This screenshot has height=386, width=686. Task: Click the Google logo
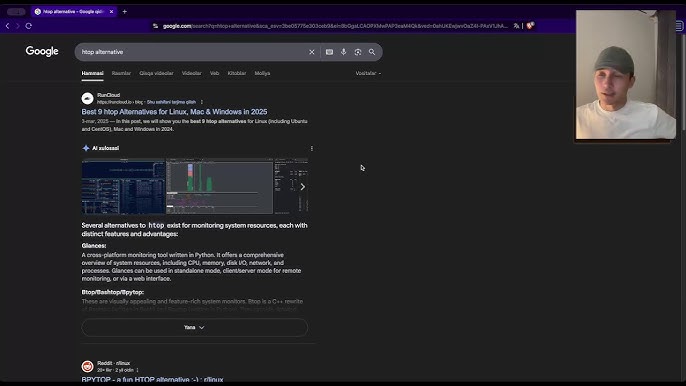[42, 51]
